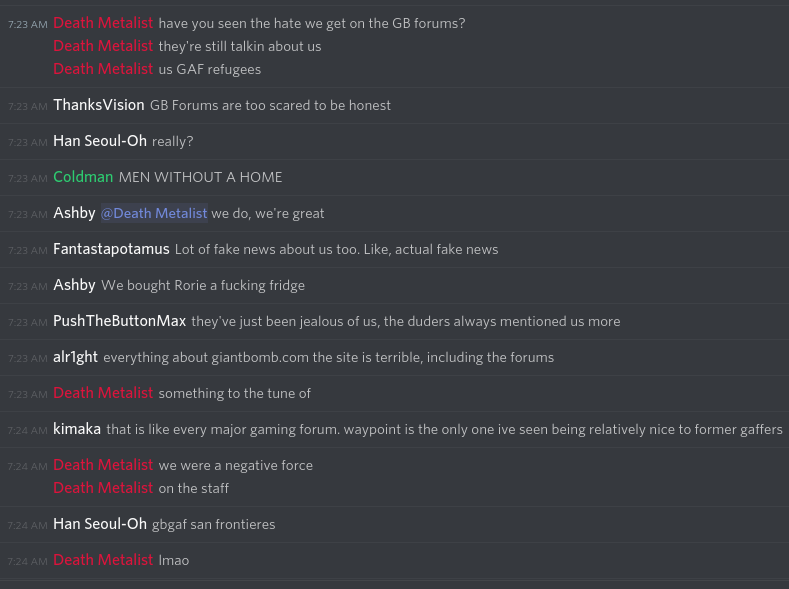This screenshot has width=789, height=589.
Task: Click Ashby name beside the fridge message
Action: click(74, 285)
